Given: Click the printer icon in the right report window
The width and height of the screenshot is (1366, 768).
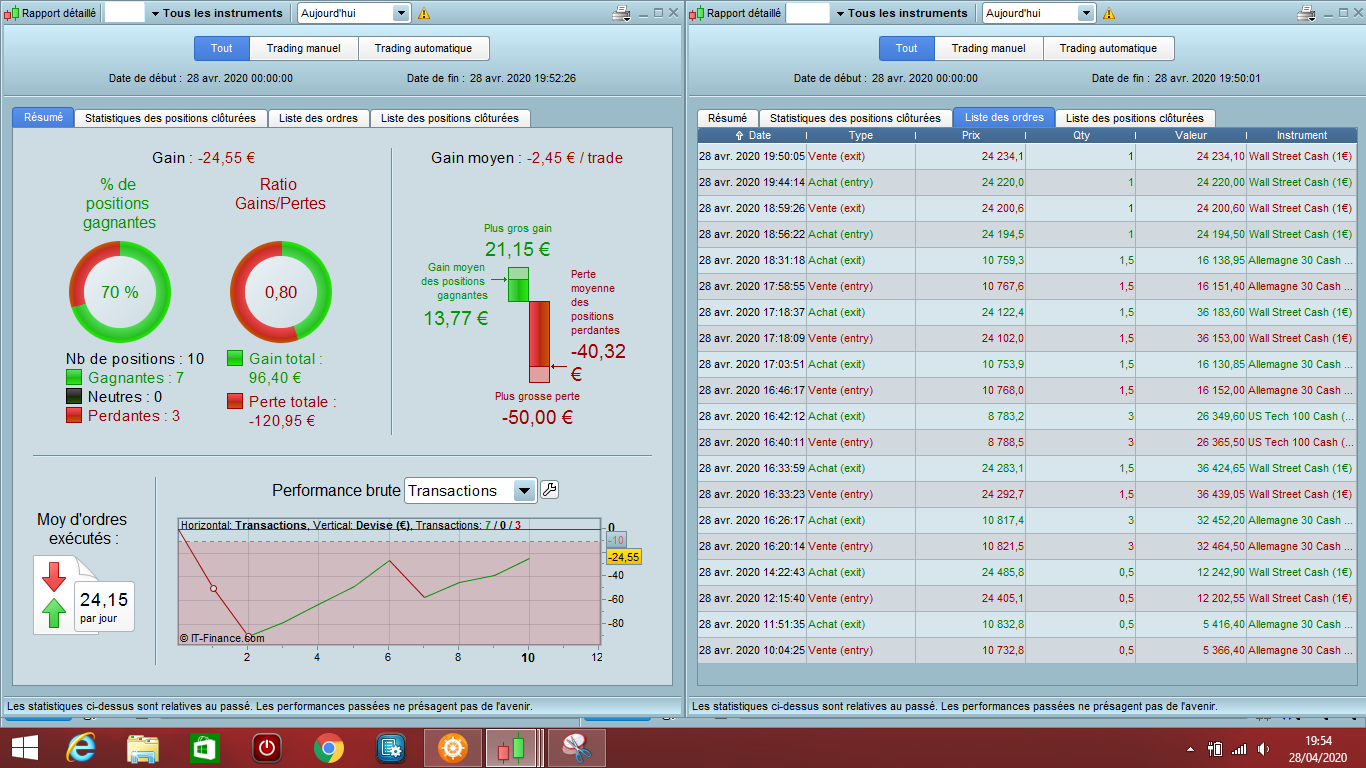Looking at the screenshot, I should pos(1306,13).
